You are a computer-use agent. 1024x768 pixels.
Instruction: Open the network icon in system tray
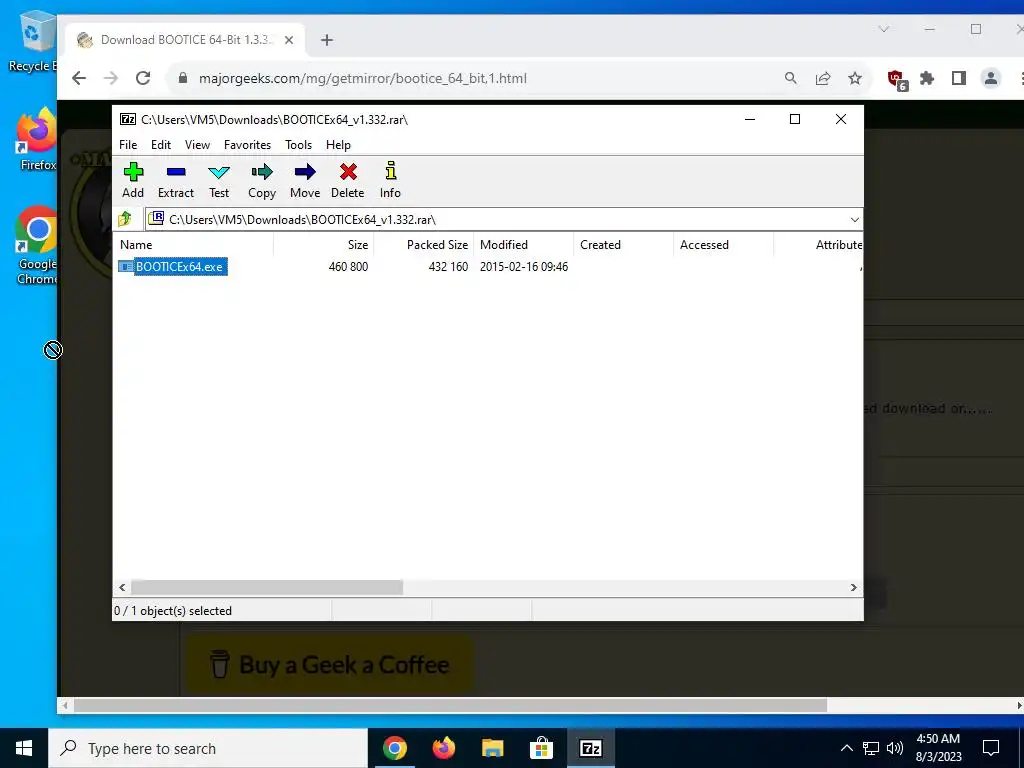(871, 748)
